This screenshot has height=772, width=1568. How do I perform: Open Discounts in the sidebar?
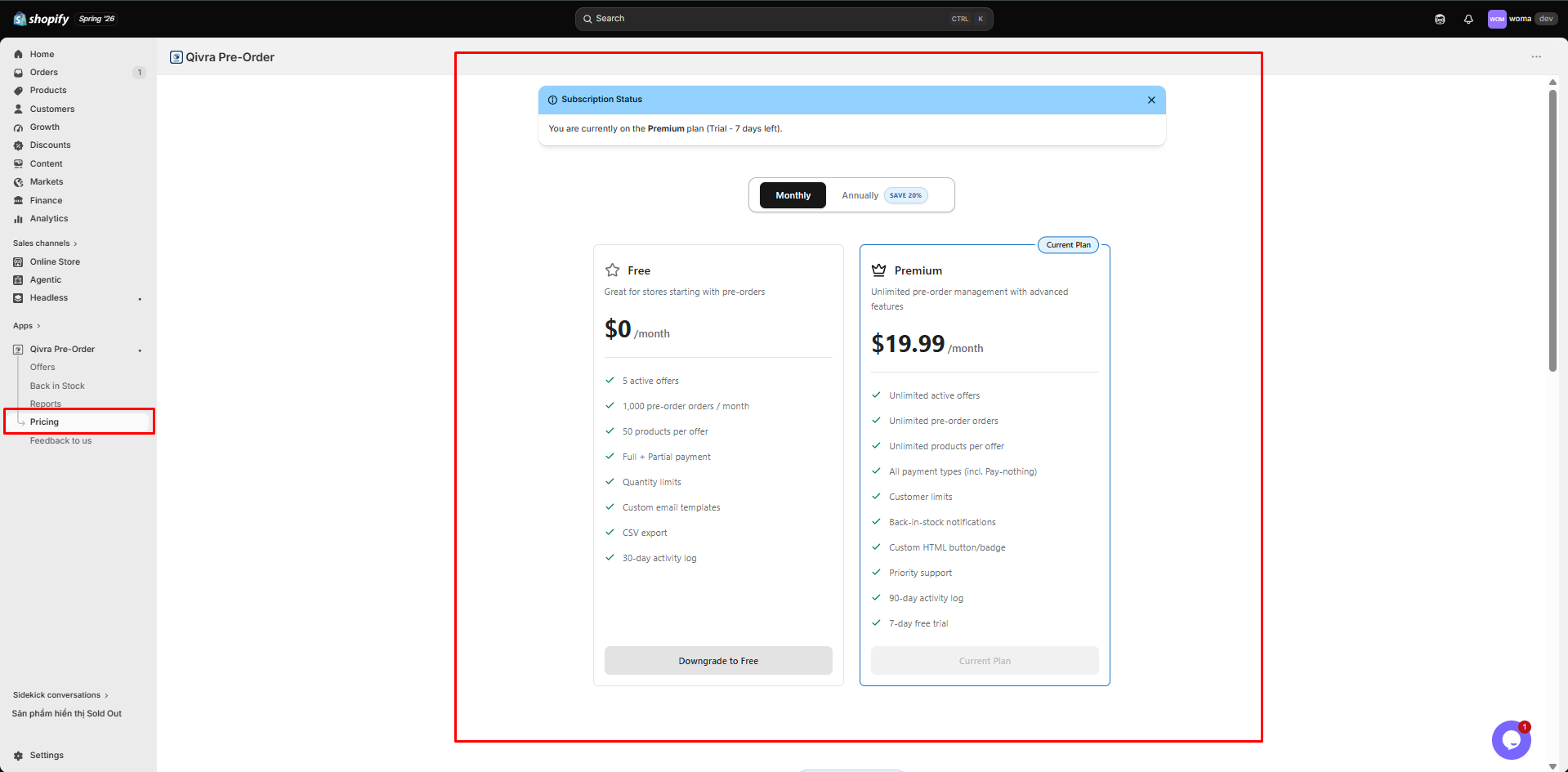[50, 145]
